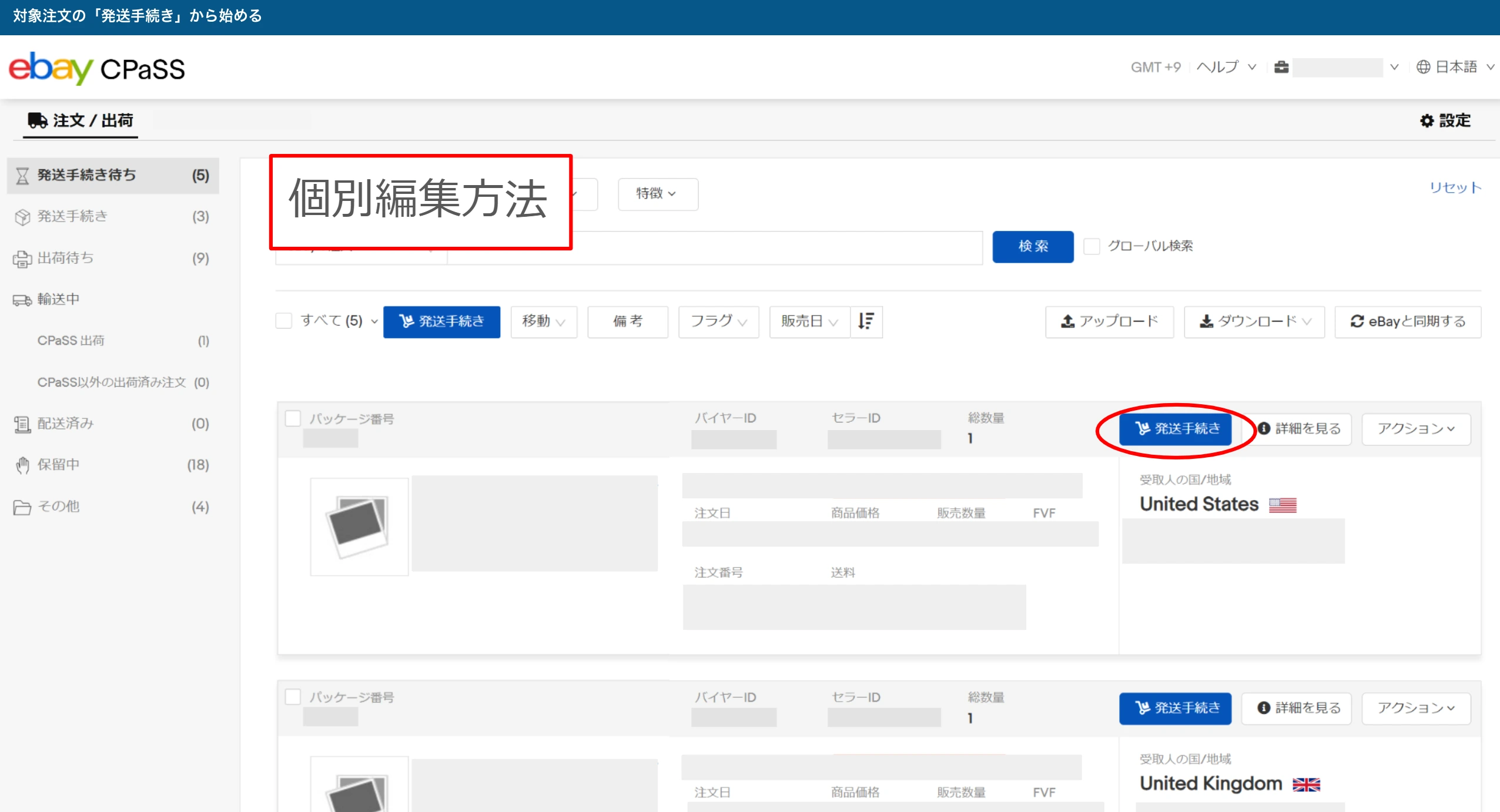Expand the 移動 dropdown
Viewport: 1500px width, 812px height.
[x=544, y=321]
